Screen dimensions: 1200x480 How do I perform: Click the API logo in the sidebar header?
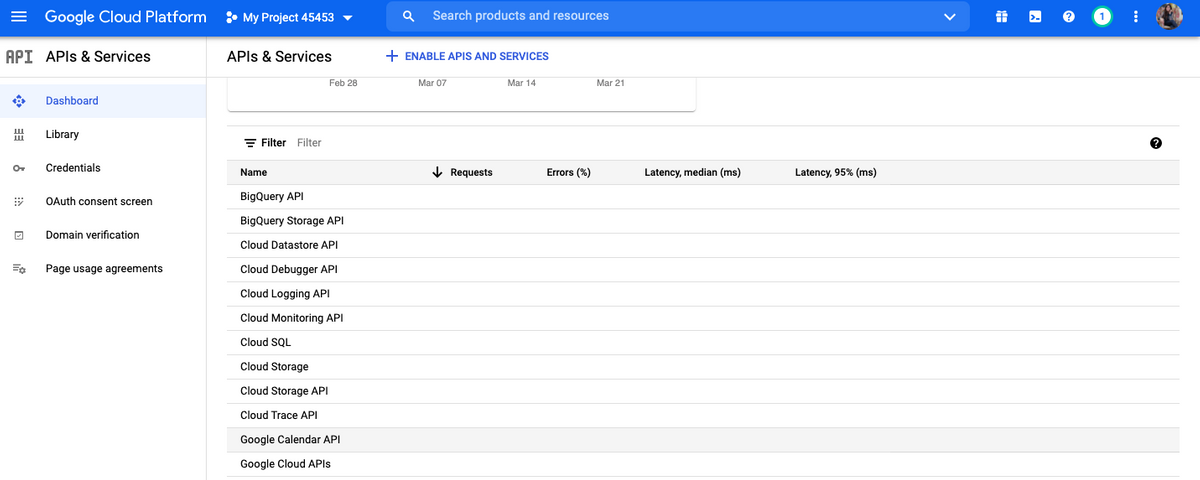(19, 57)
